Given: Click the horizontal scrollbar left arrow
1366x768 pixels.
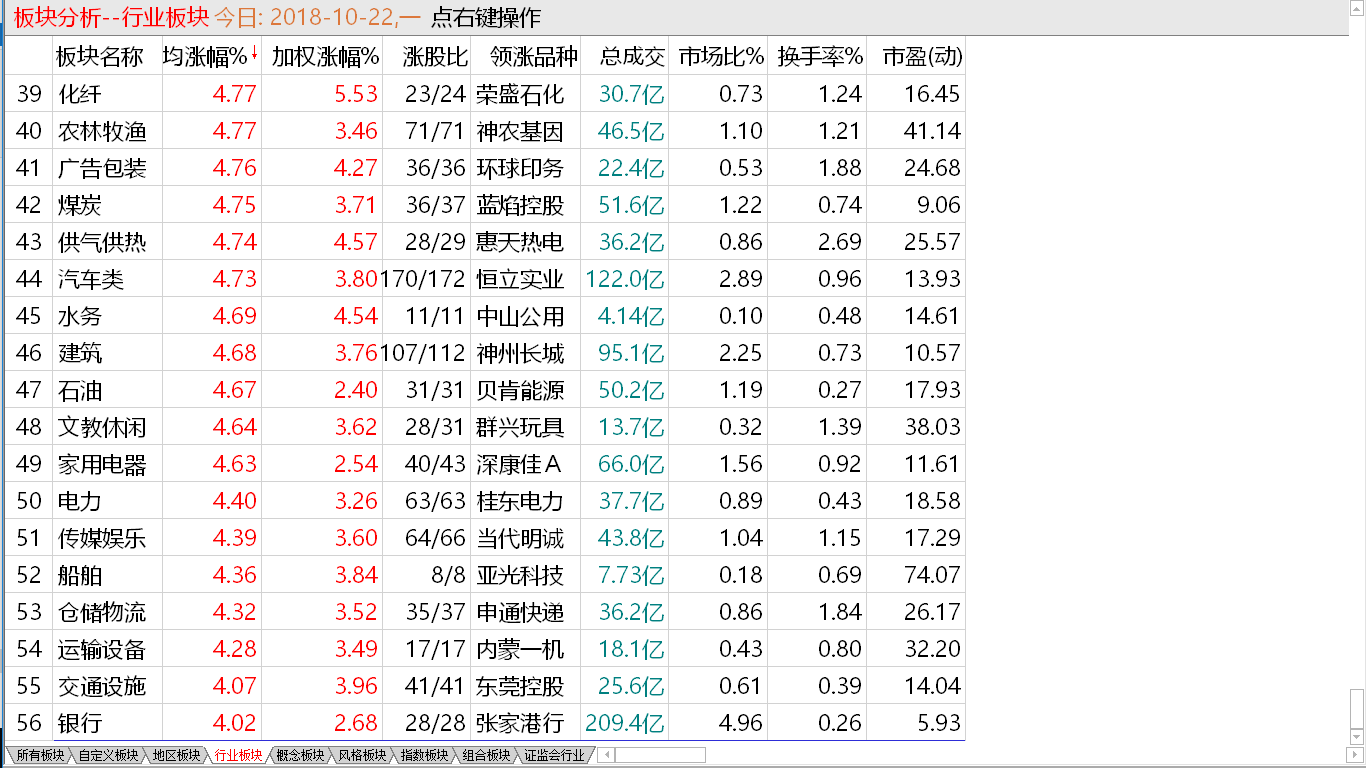Looking at the screenshot, I should click(x=606, y=755).
